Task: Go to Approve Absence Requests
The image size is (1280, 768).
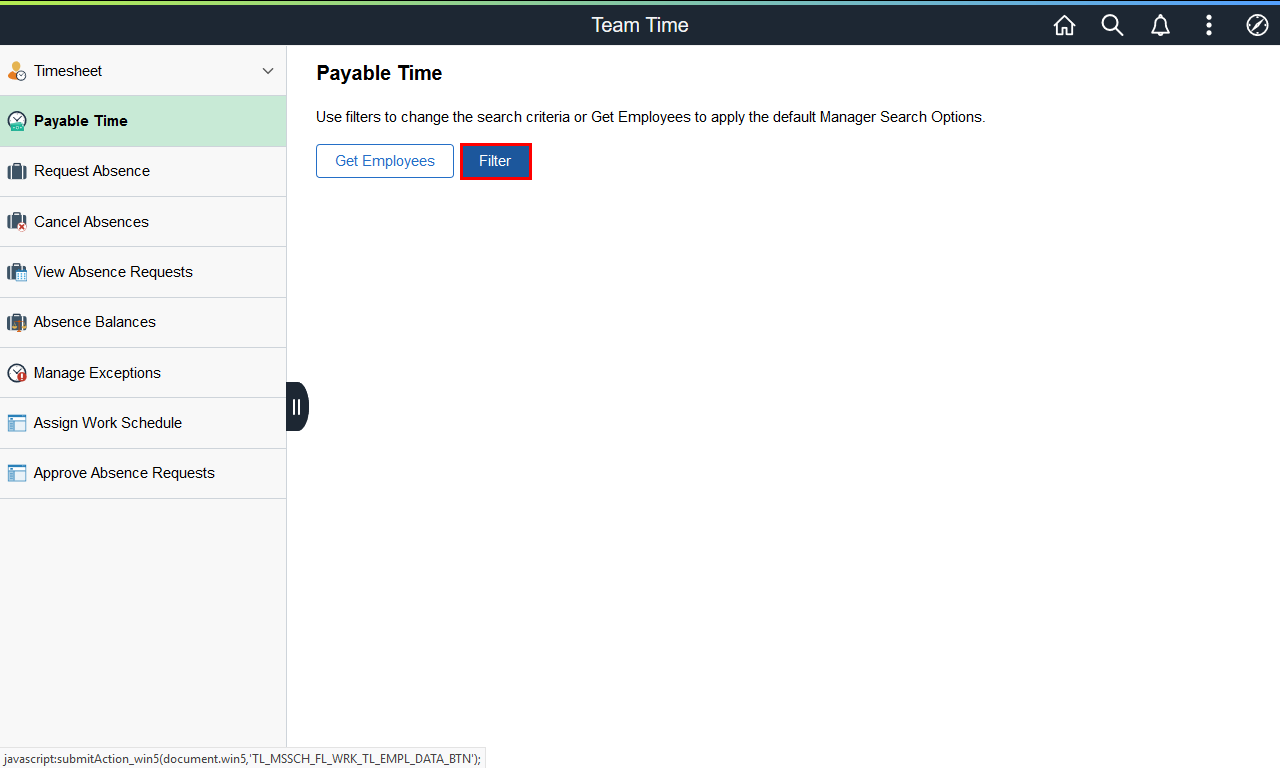Action: pos(124,473)
